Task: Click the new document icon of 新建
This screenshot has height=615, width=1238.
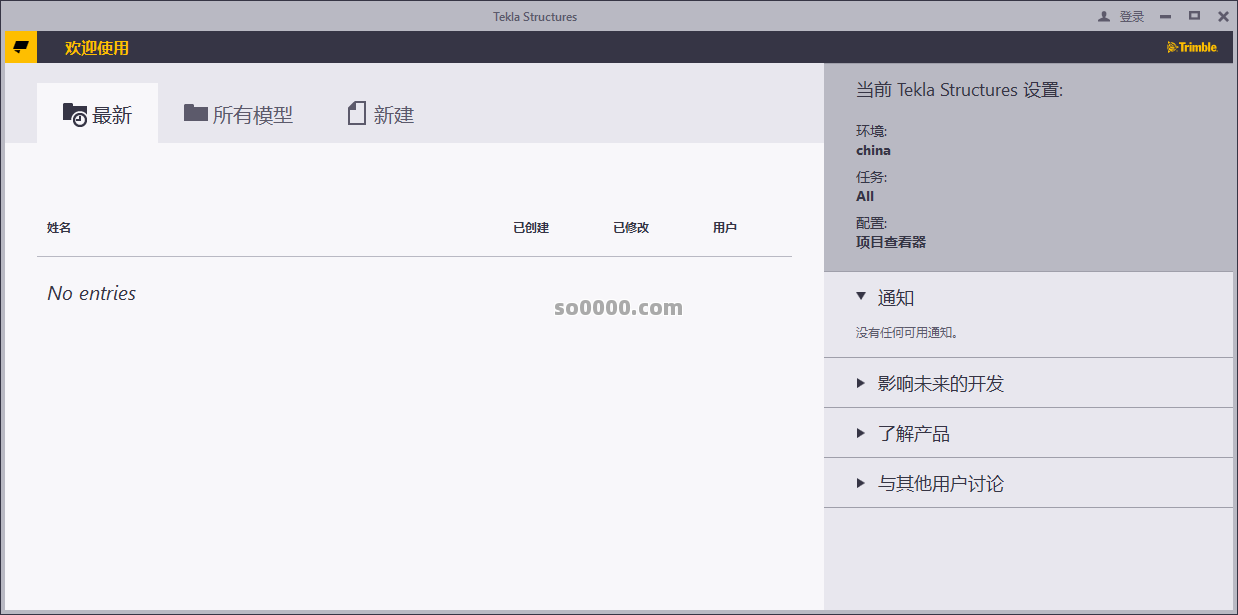Action: tap(357, 114)
